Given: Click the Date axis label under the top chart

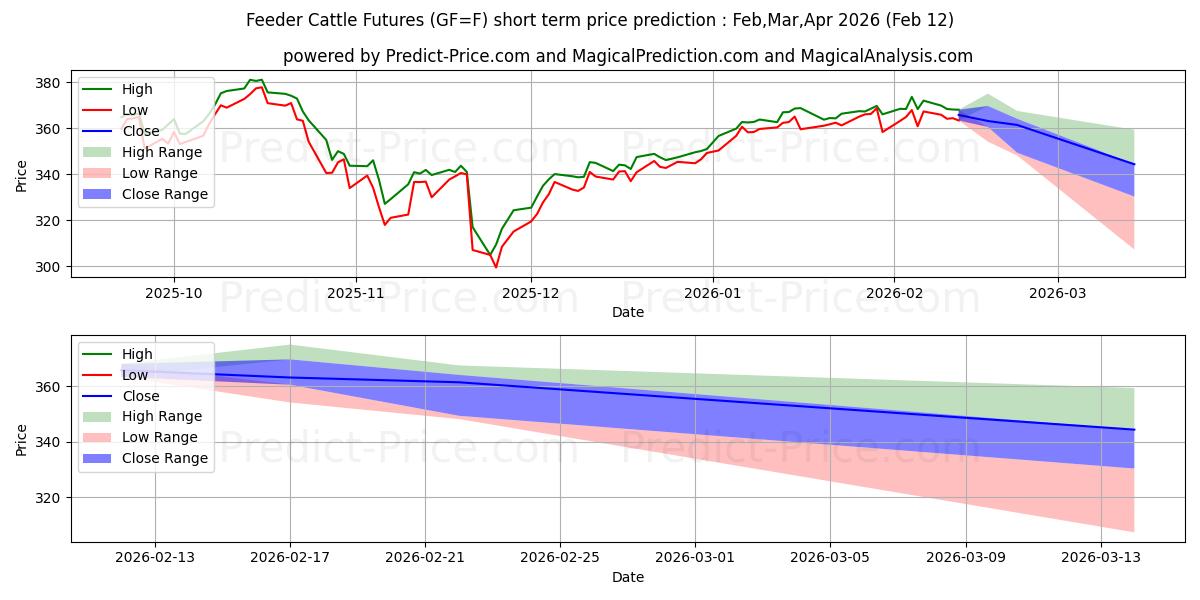Looking at the screenshot, I should click(x=627, y=312).
